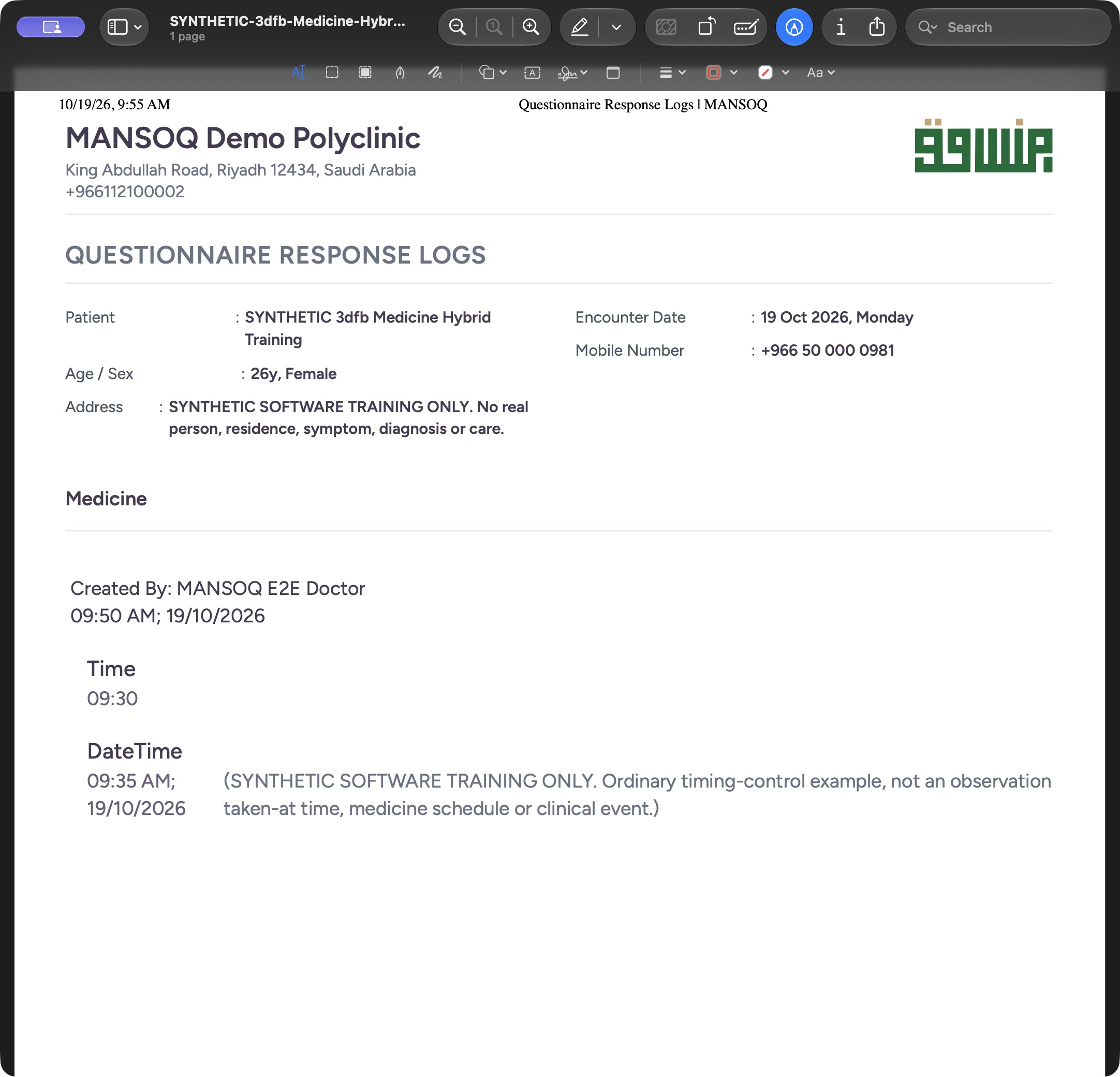
Task: Click the document title SYNTHETIC-3dfb-Medicine-Hybr…
Action: tap(287, 21)
